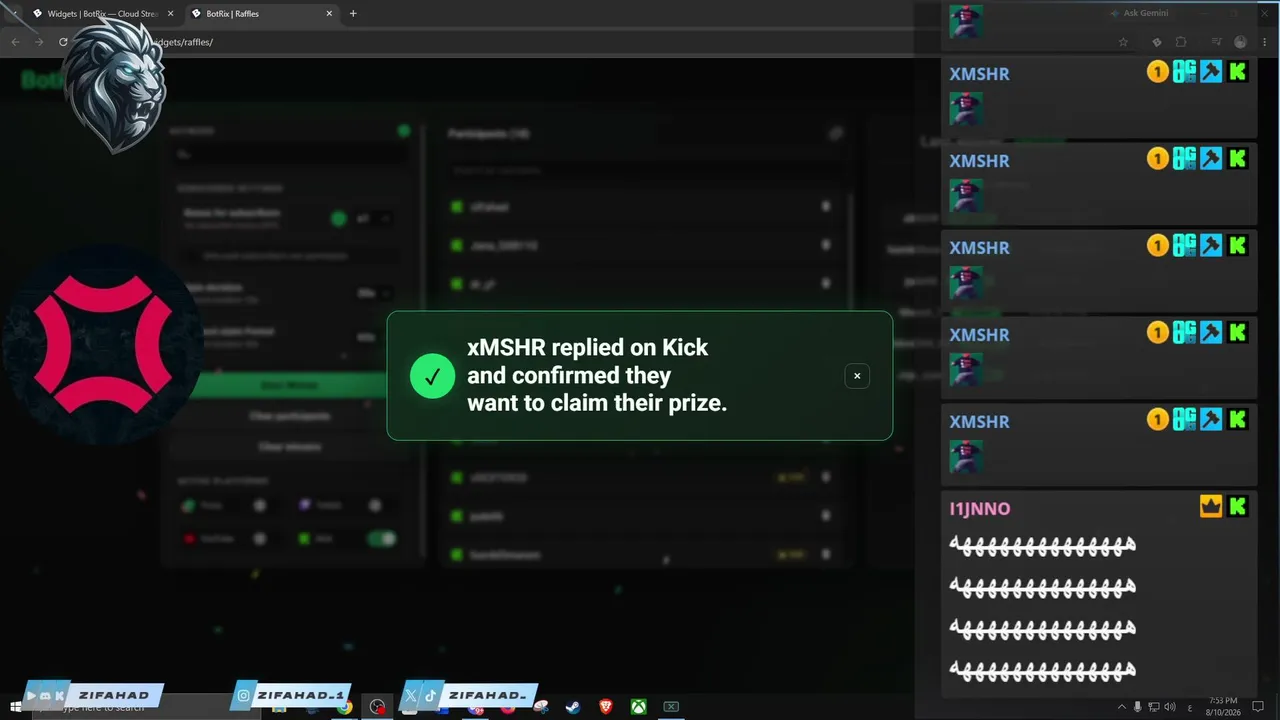Open Steam from the taskbar
The height and width of the screenshot is (720, 1280).
(x=572, y=707)
